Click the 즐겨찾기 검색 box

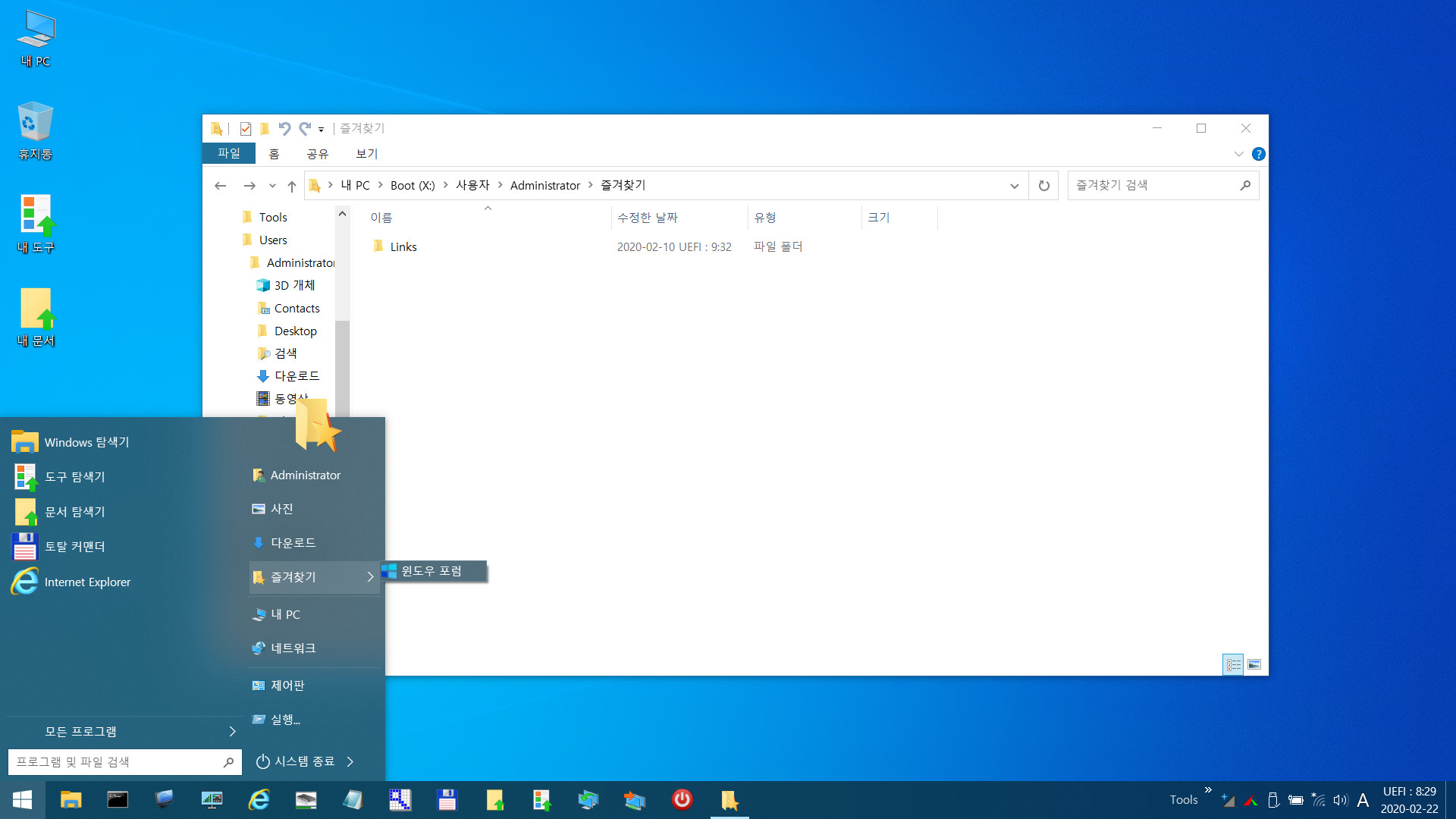click(1163, 186)
